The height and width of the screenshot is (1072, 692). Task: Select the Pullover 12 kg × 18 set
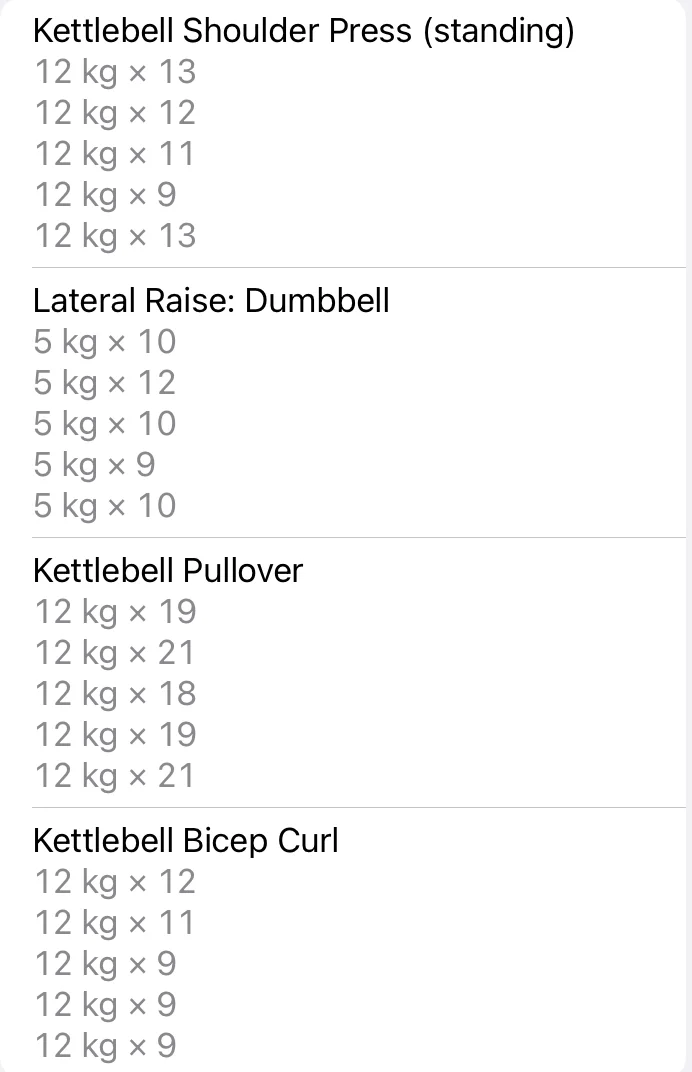point(115,694)
